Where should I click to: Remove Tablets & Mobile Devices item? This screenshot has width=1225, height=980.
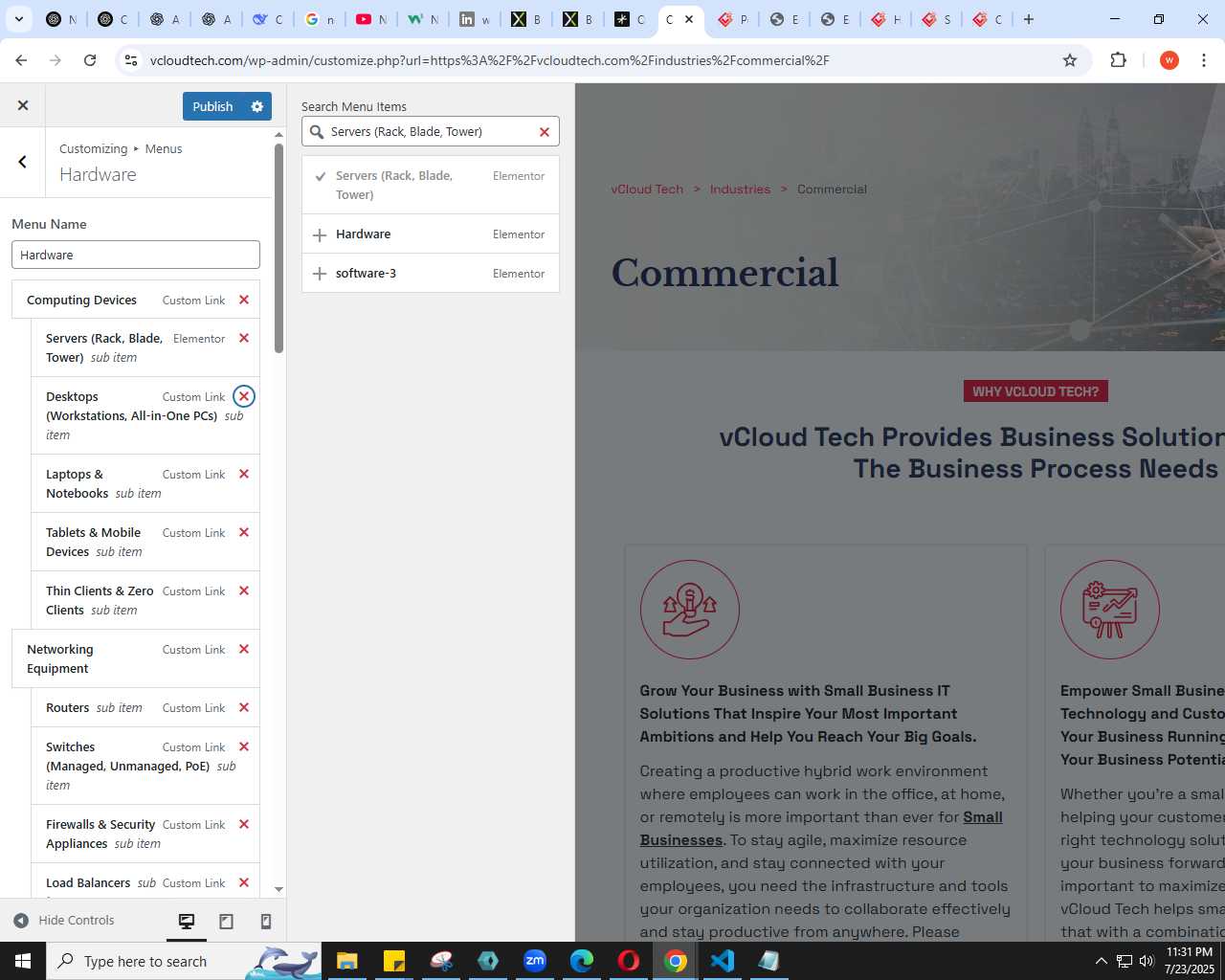[x=244, y=533]
